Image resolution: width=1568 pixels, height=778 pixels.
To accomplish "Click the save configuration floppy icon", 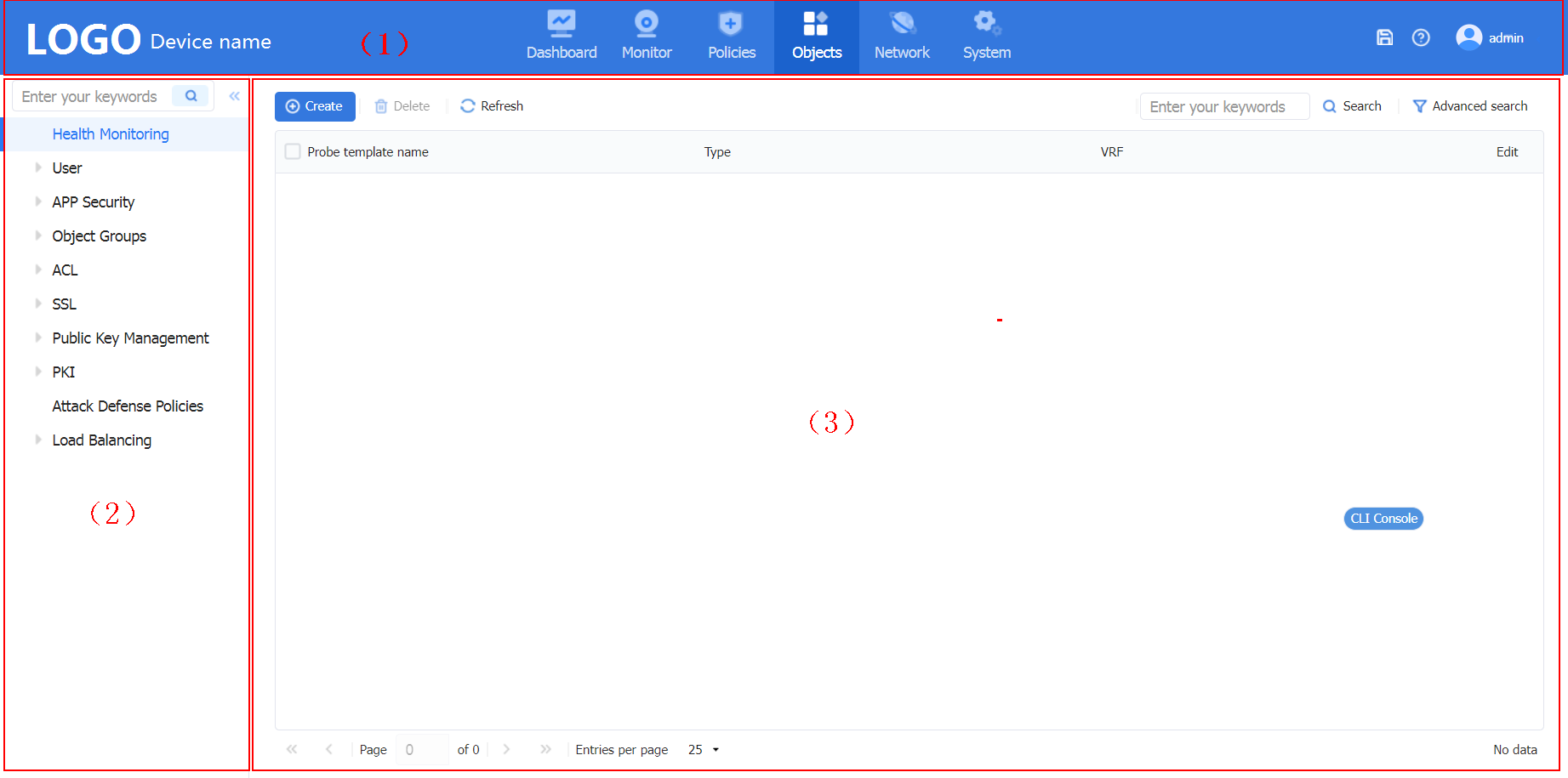I will 1384,37.
